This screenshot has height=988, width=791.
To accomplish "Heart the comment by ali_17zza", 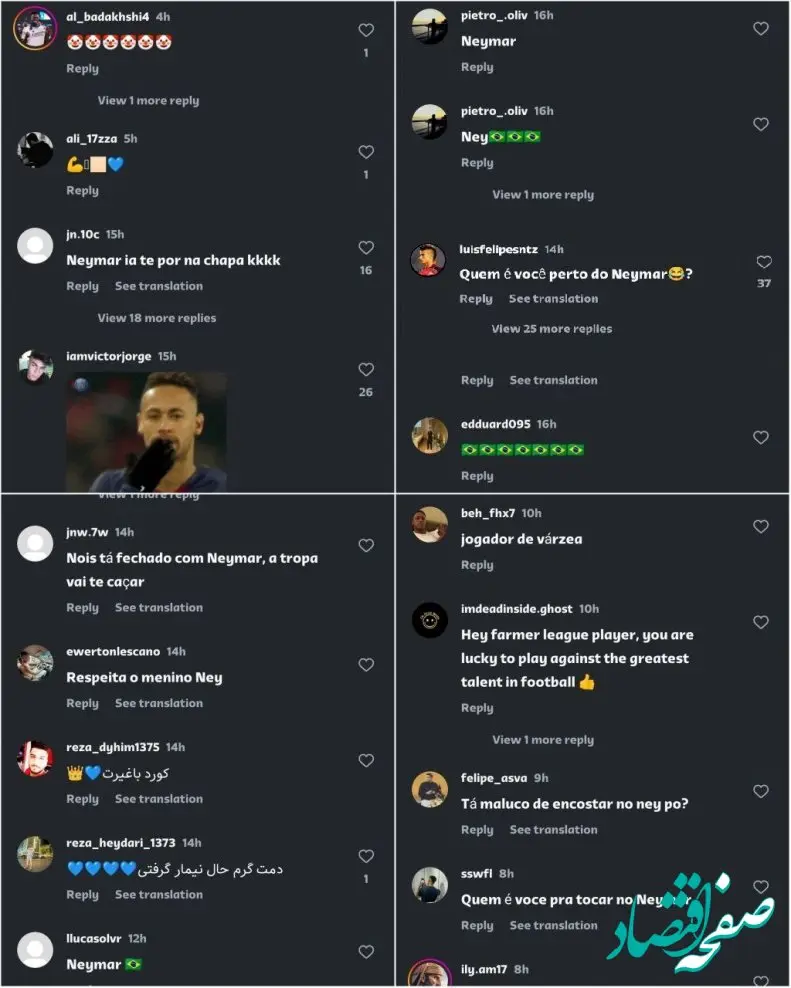I will point(366,153).
